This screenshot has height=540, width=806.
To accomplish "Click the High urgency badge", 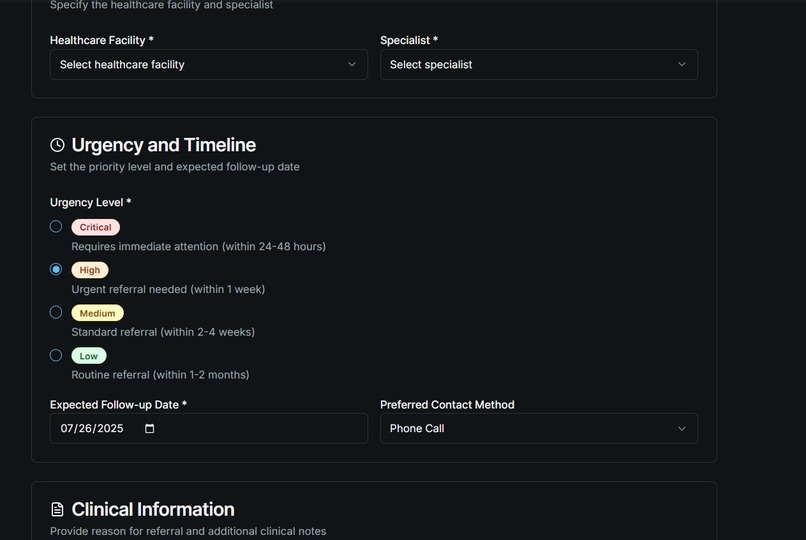I will 90,270.
